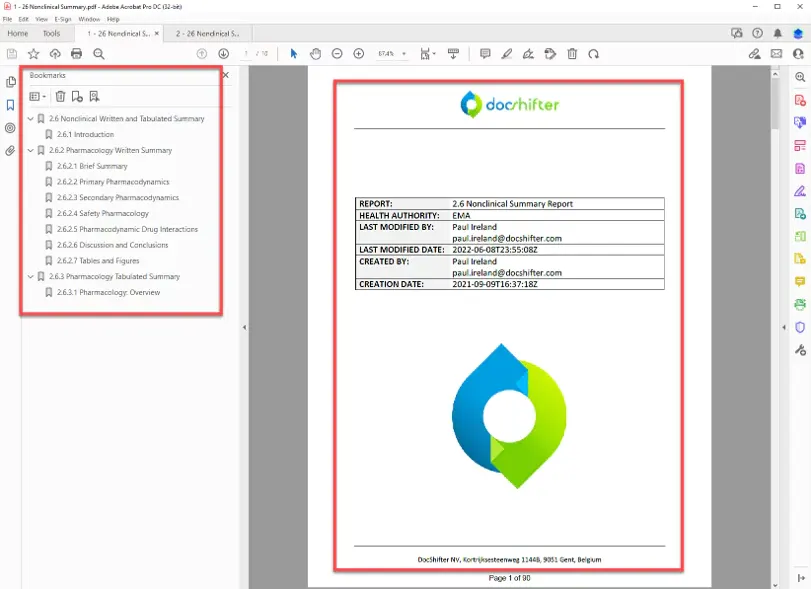Jump to bookmark 2.6.1 Introduction
811x589 pixels.
pos(85,134)
